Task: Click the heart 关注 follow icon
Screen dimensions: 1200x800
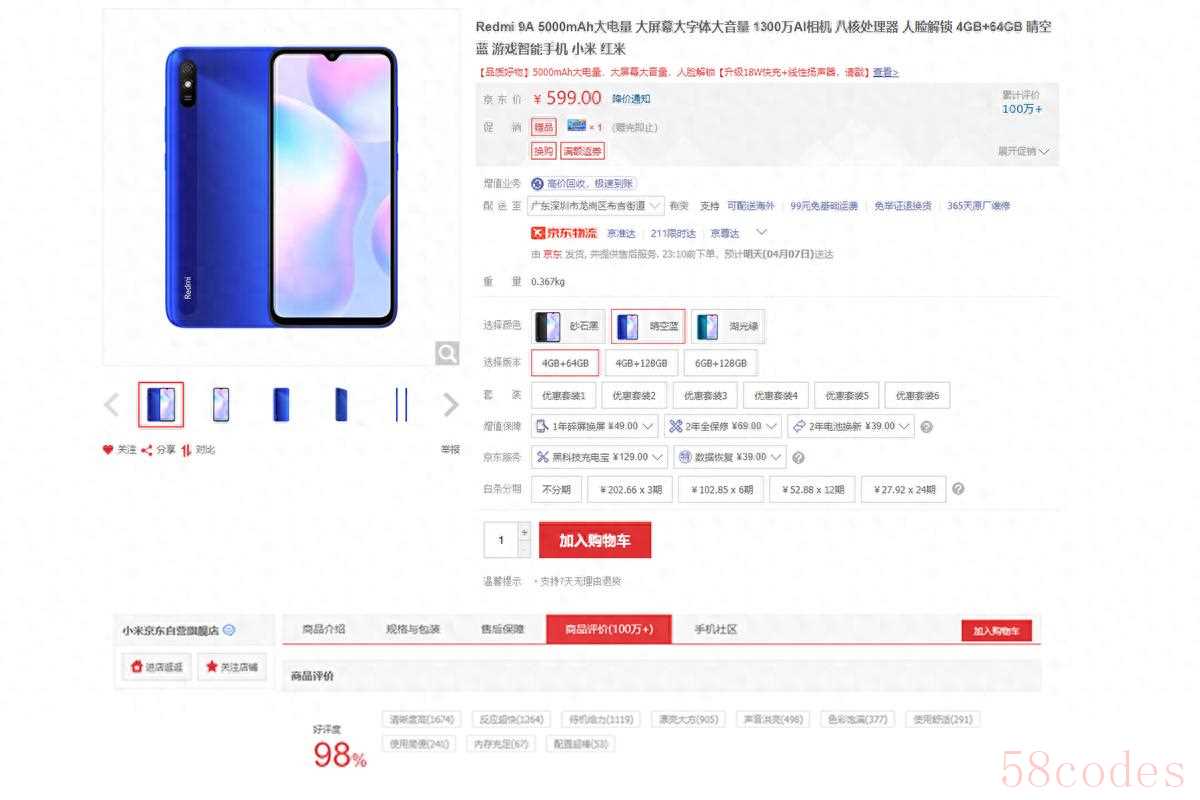Action: click(x=108, y=450)
